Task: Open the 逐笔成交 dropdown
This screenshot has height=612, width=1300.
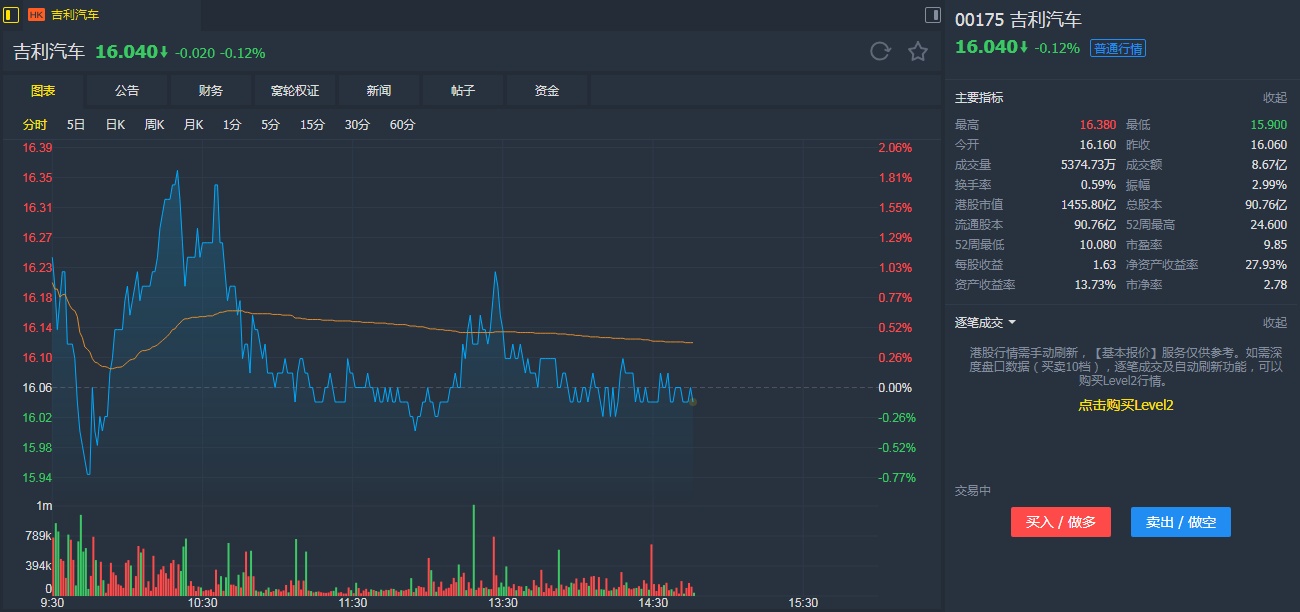Action: coord(985,323)
